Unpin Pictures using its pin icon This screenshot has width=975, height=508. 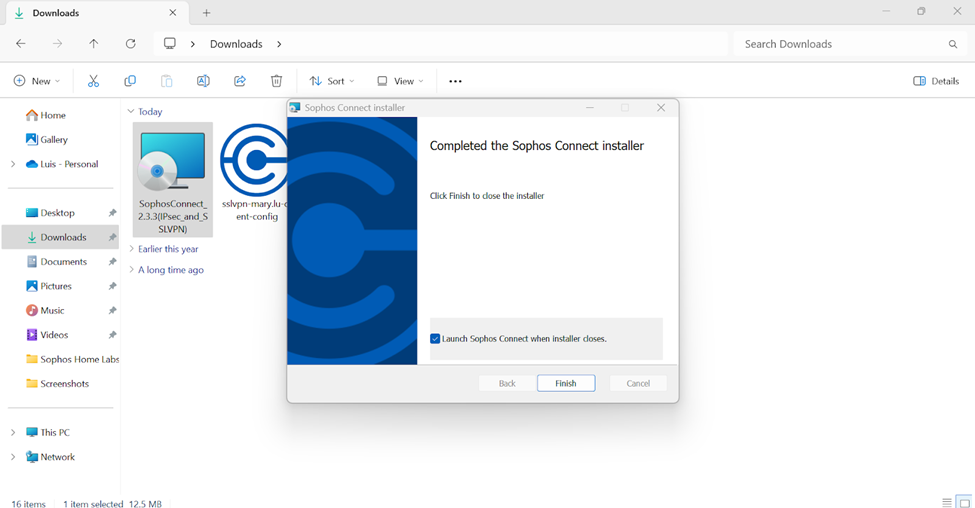pos(113,286)
